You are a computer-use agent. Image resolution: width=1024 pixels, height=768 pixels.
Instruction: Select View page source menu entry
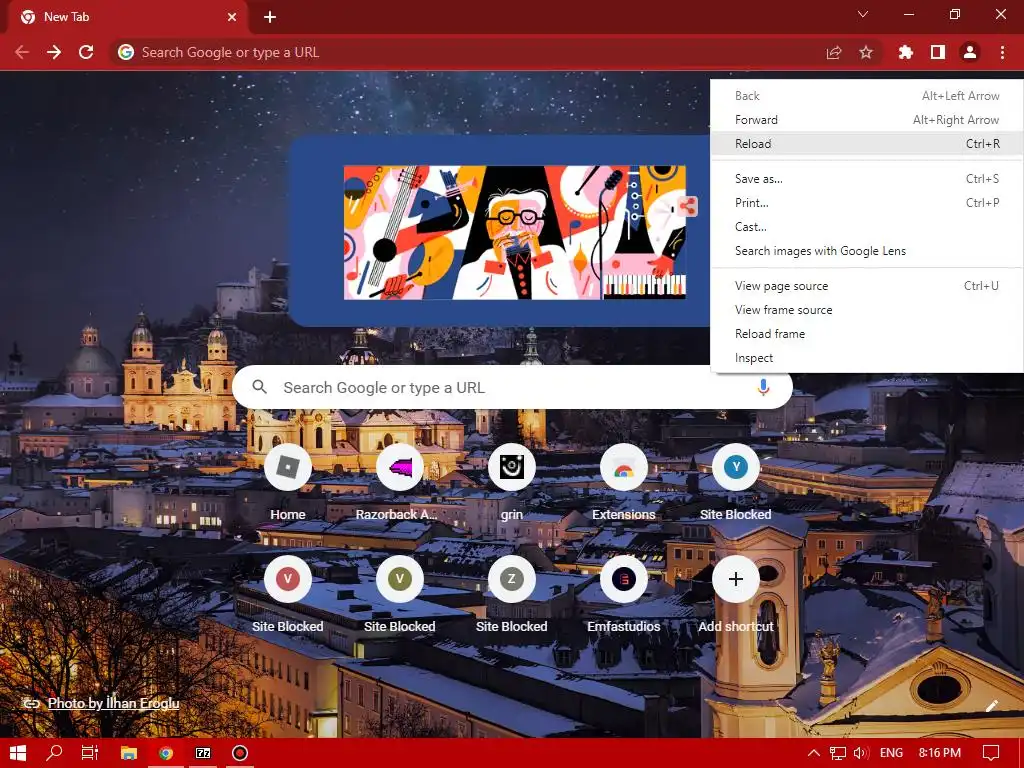tap(867, 285)
